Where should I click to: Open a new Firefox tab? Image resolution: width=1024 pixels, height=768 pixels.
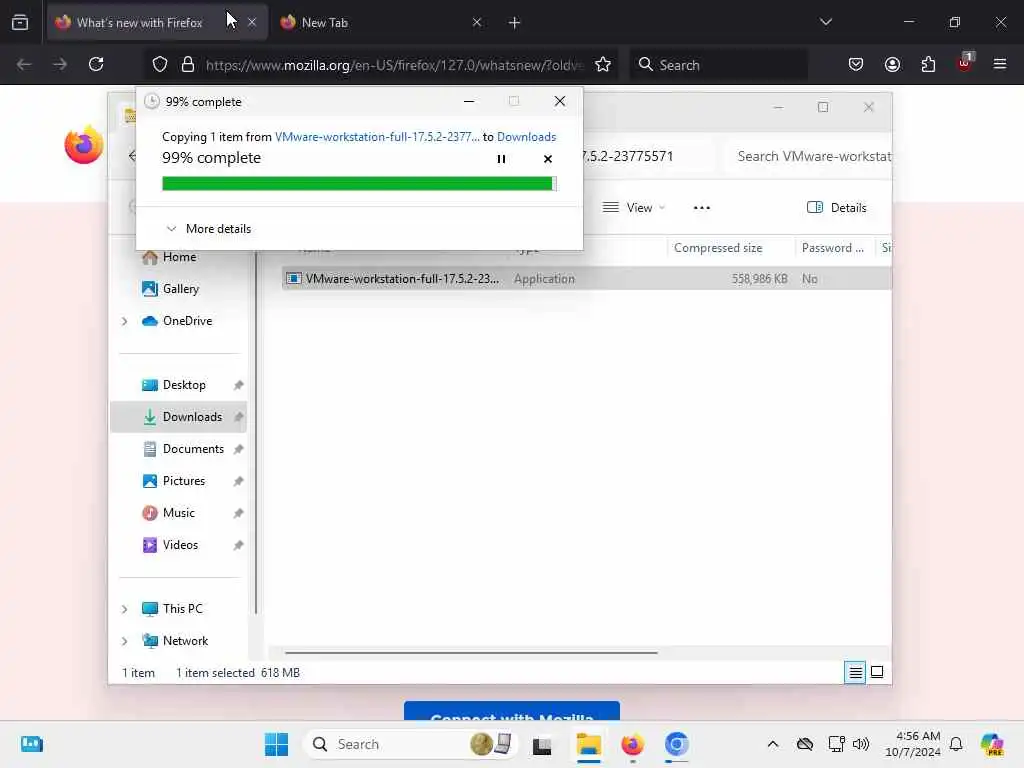pyautogui.click(x=514, y=23)
